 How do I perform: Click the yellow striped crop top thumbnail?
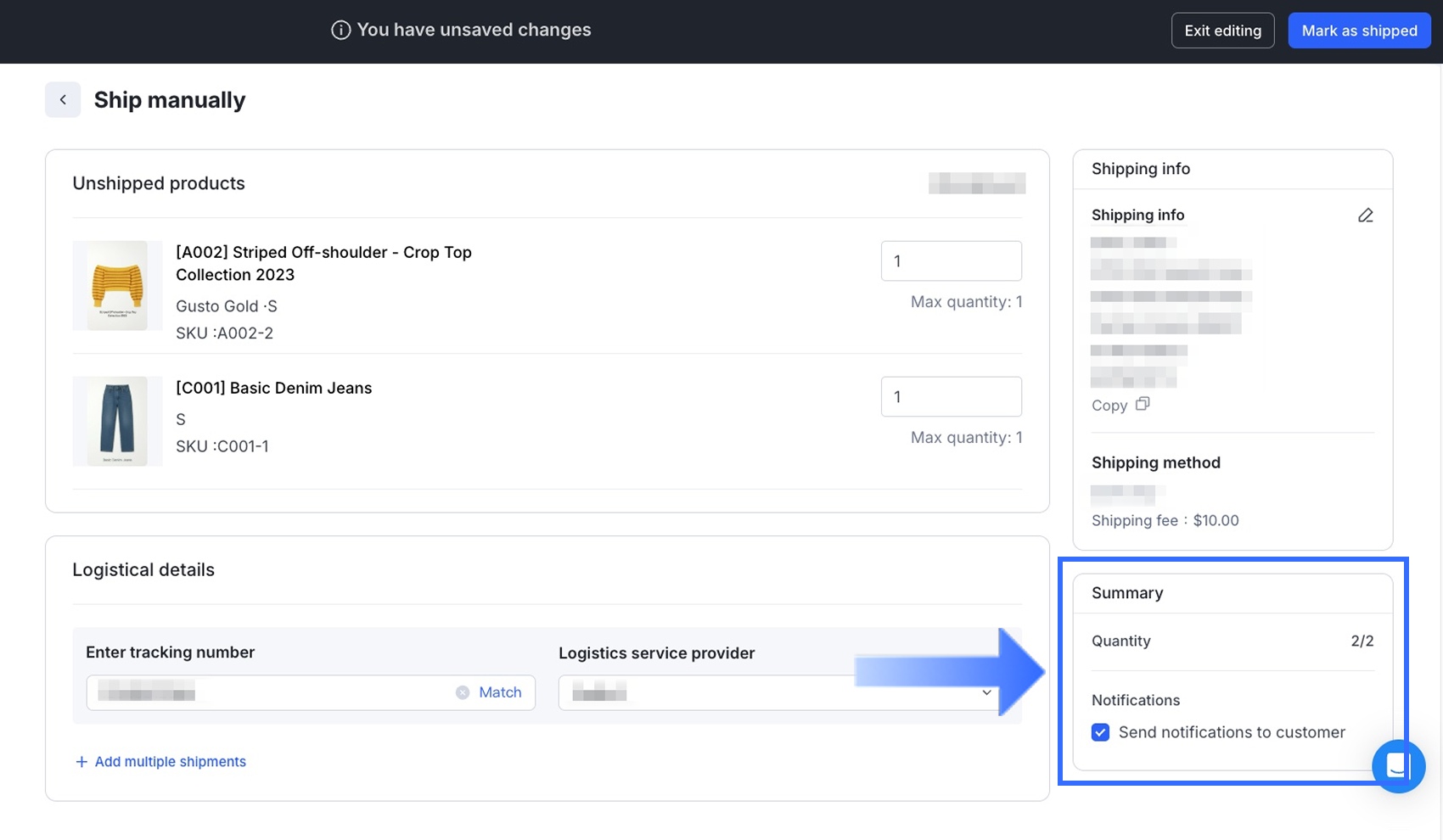pos(117,286)
